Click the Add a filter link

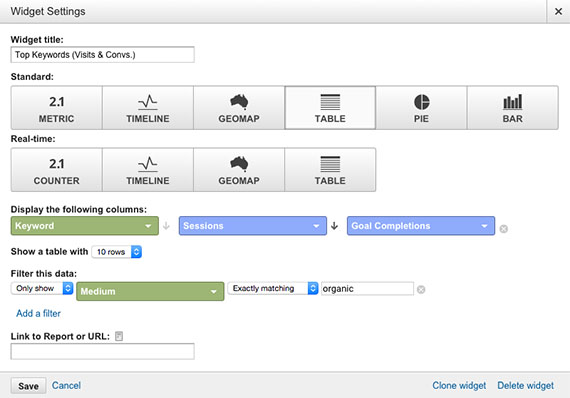[x=38, y=313]
